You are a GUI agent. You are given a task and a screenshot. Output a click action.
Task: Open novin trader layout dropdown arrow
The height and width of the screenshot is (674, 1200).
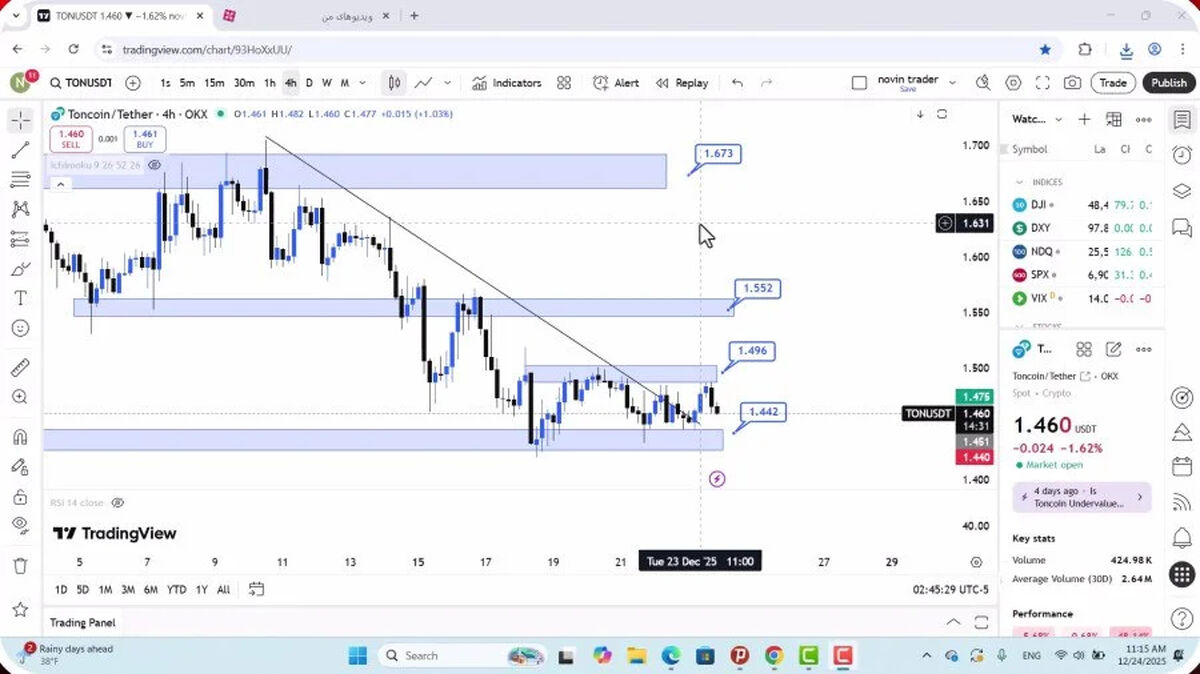coord(952,83)
